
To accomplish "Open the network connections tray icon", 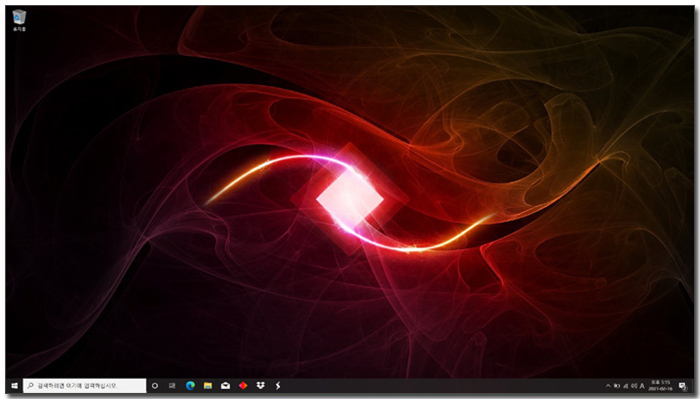I will point(625,386).
